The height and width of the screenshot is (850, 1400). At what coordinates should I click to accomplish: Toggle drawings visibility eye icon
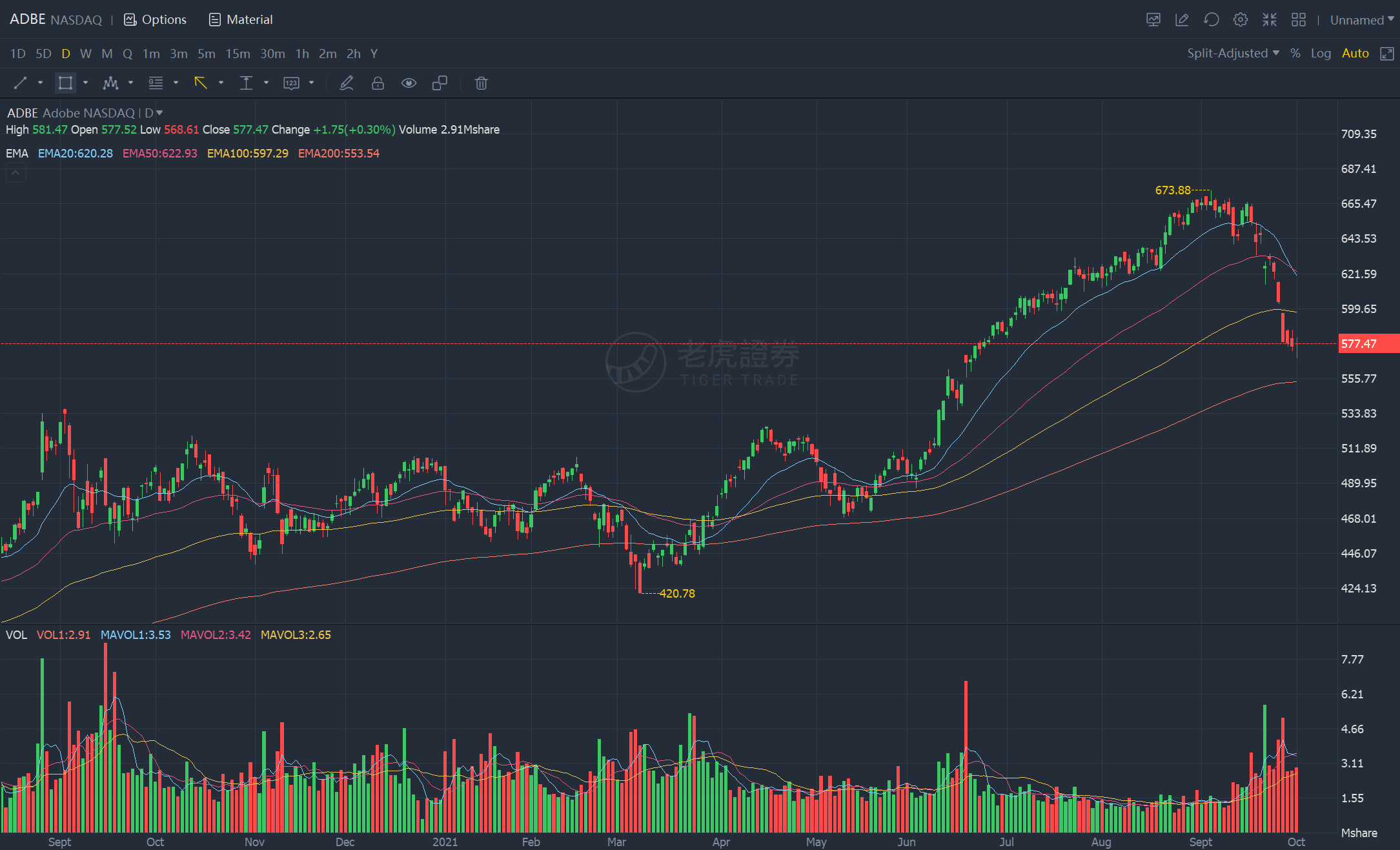click(x=409, y=83)
